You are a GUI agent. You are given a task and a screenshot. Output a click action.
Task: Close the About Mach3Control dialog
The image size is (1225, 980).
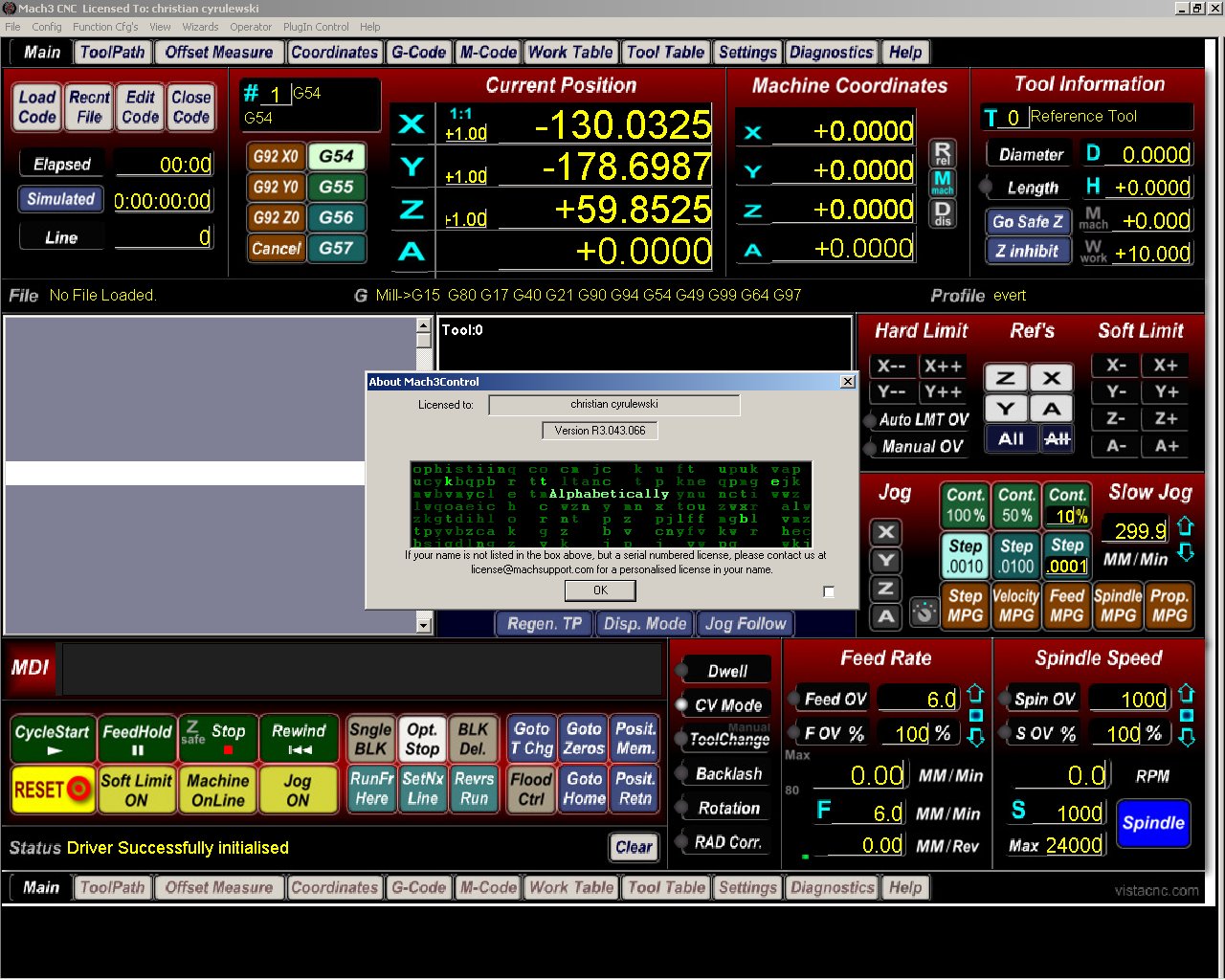point(847,381)
